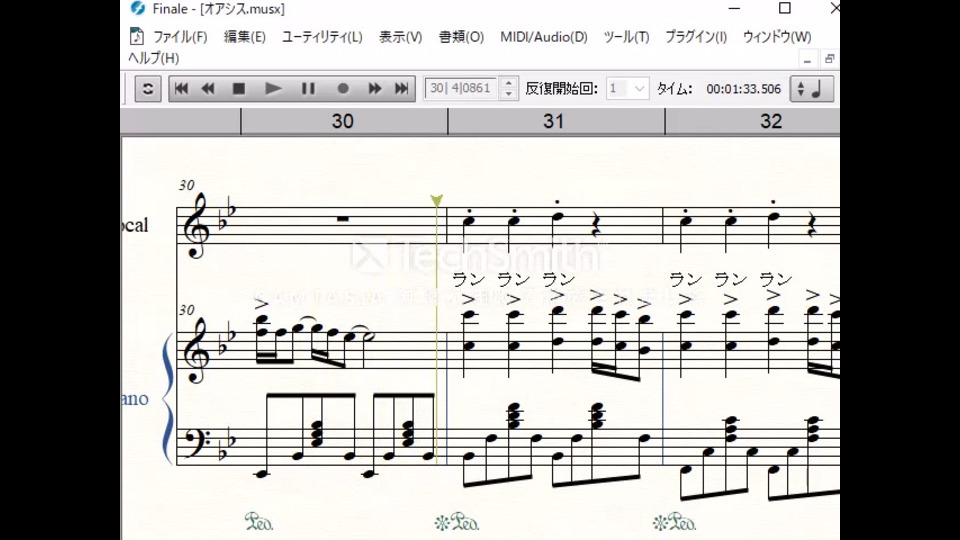Increase the measure counter with up stepper

pos(508,83)
